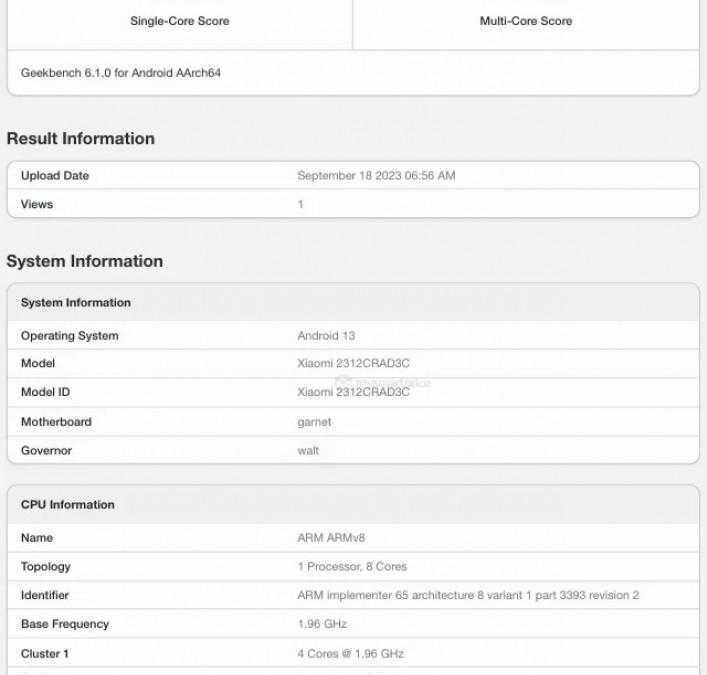Select the September 18 2023 upload timestamp

[376, 176]
